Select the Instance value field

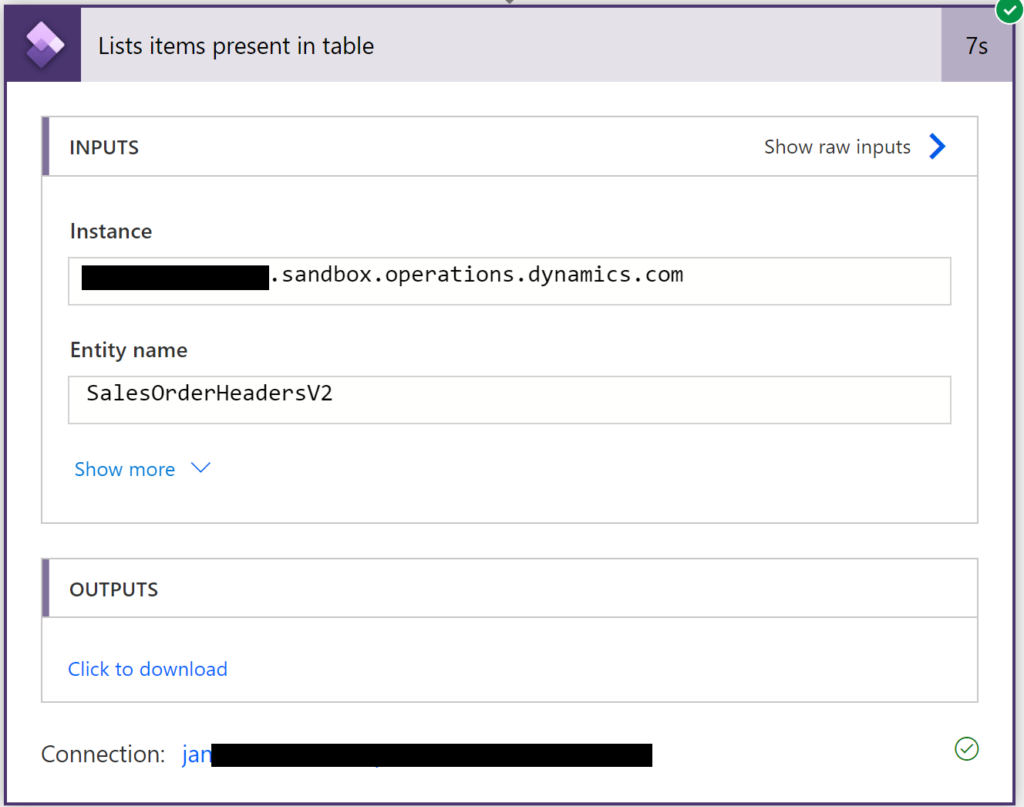(x=509, y=281)
